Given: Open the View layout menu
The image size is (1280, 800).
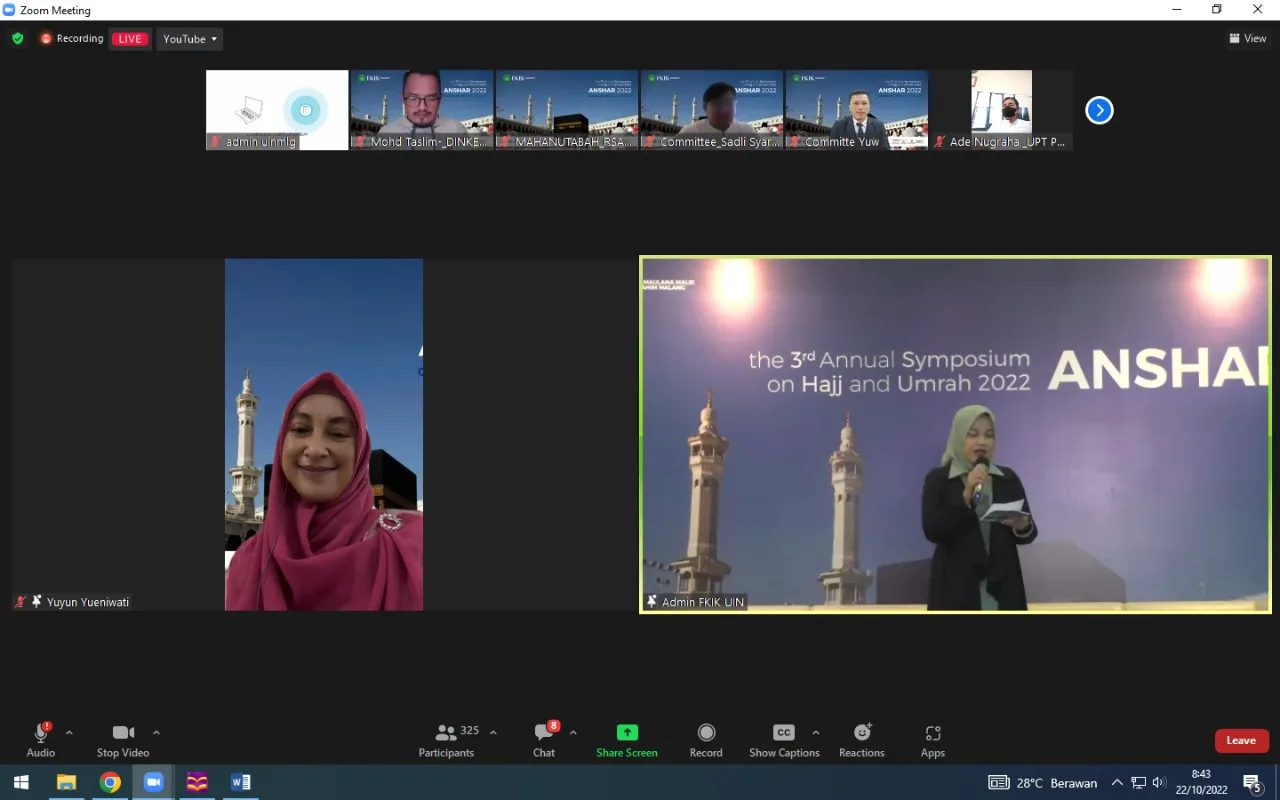Looking at the screenshot, I should click(x=1248, y=39).
